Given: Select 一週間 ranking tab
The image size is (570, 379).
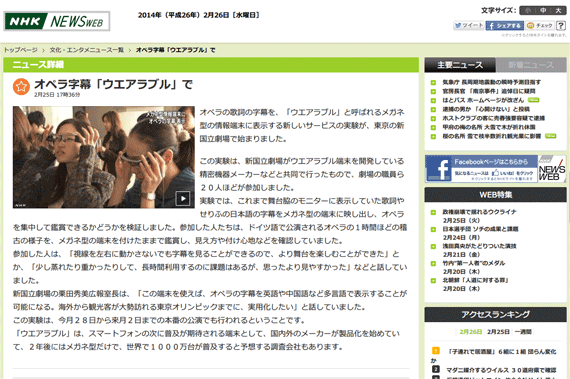Looking at the screenshot, I should (x=523, y=332).
